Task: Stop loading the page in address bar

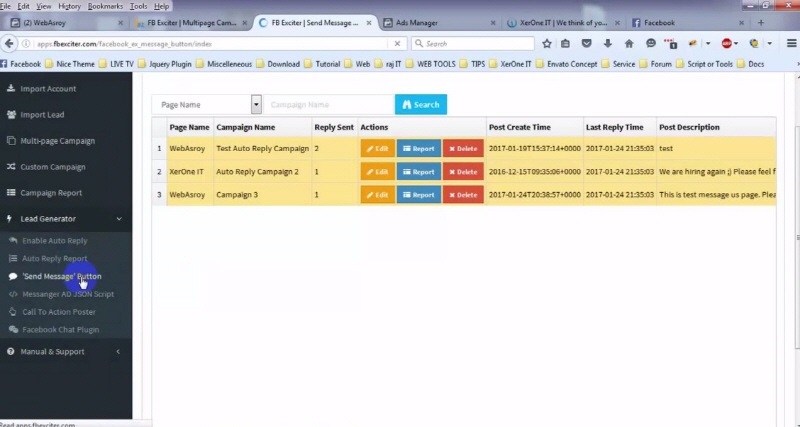Action: [x=397, y=44]
